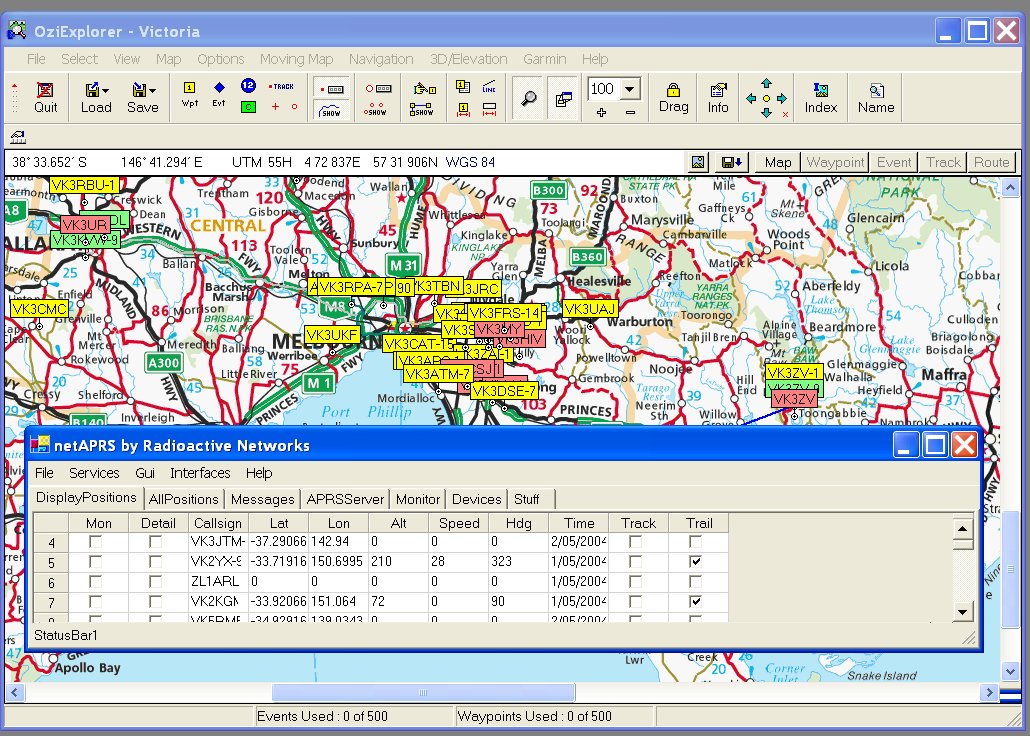Expand the Load dropdown arrow

(105, 91)
